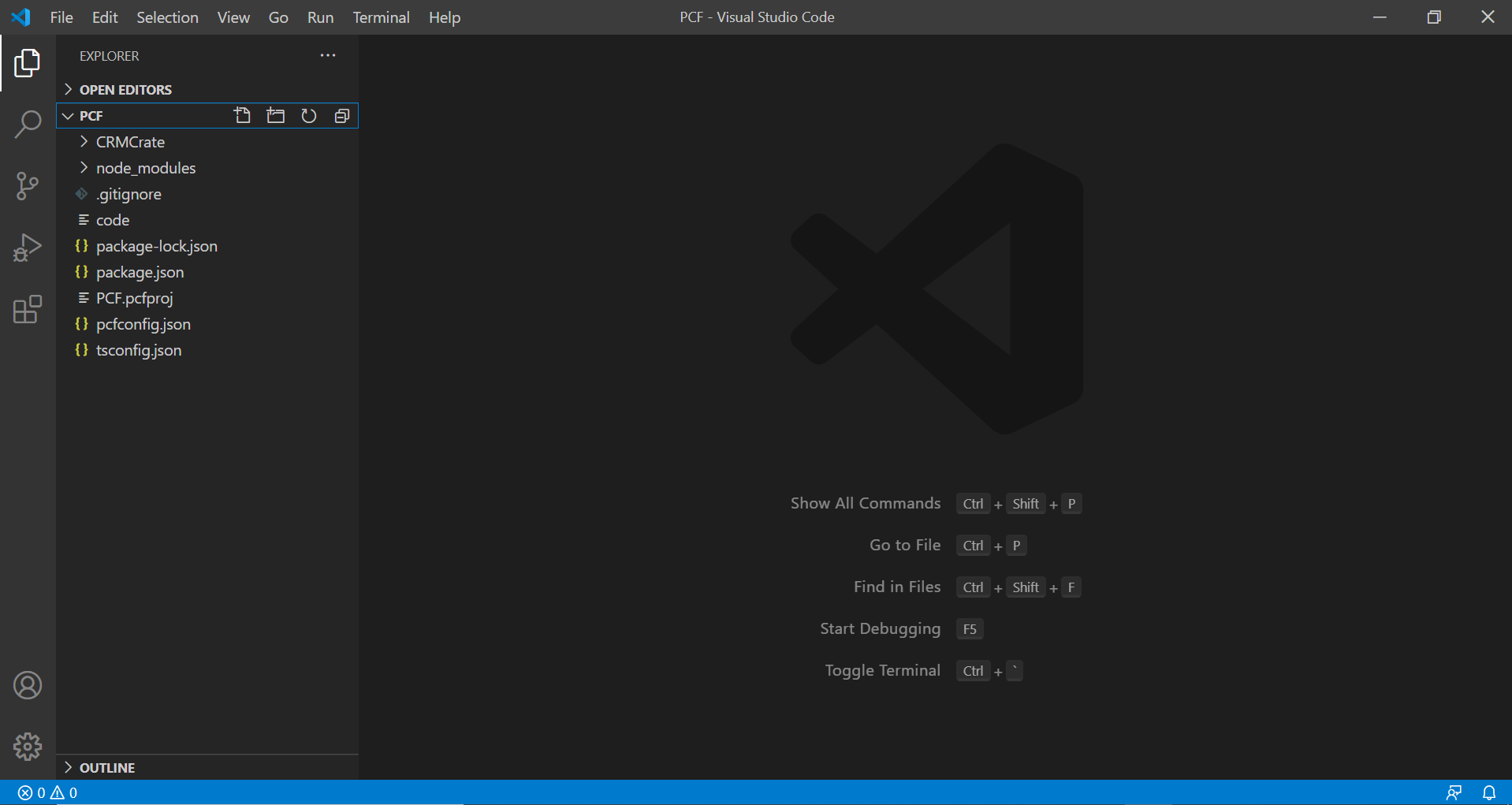Open the Accounts icon in the activity bar
Screen dimensions: 1512x805
coord(28,685)
